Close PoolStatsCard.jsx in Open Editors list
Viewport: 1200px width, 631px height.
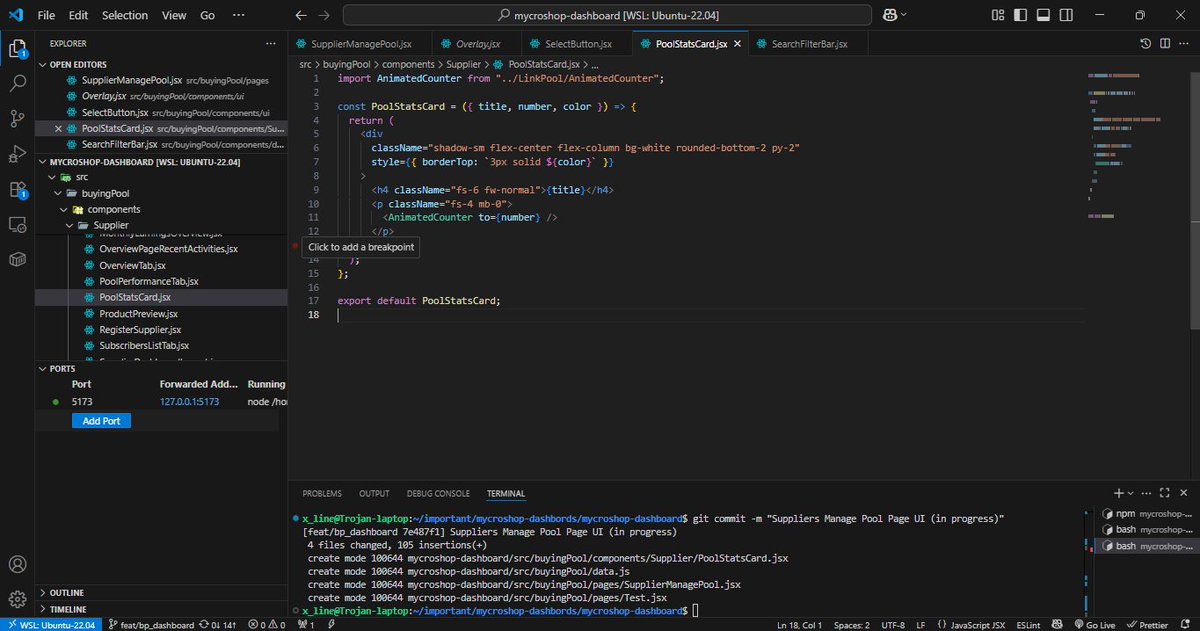coord(58,128)
